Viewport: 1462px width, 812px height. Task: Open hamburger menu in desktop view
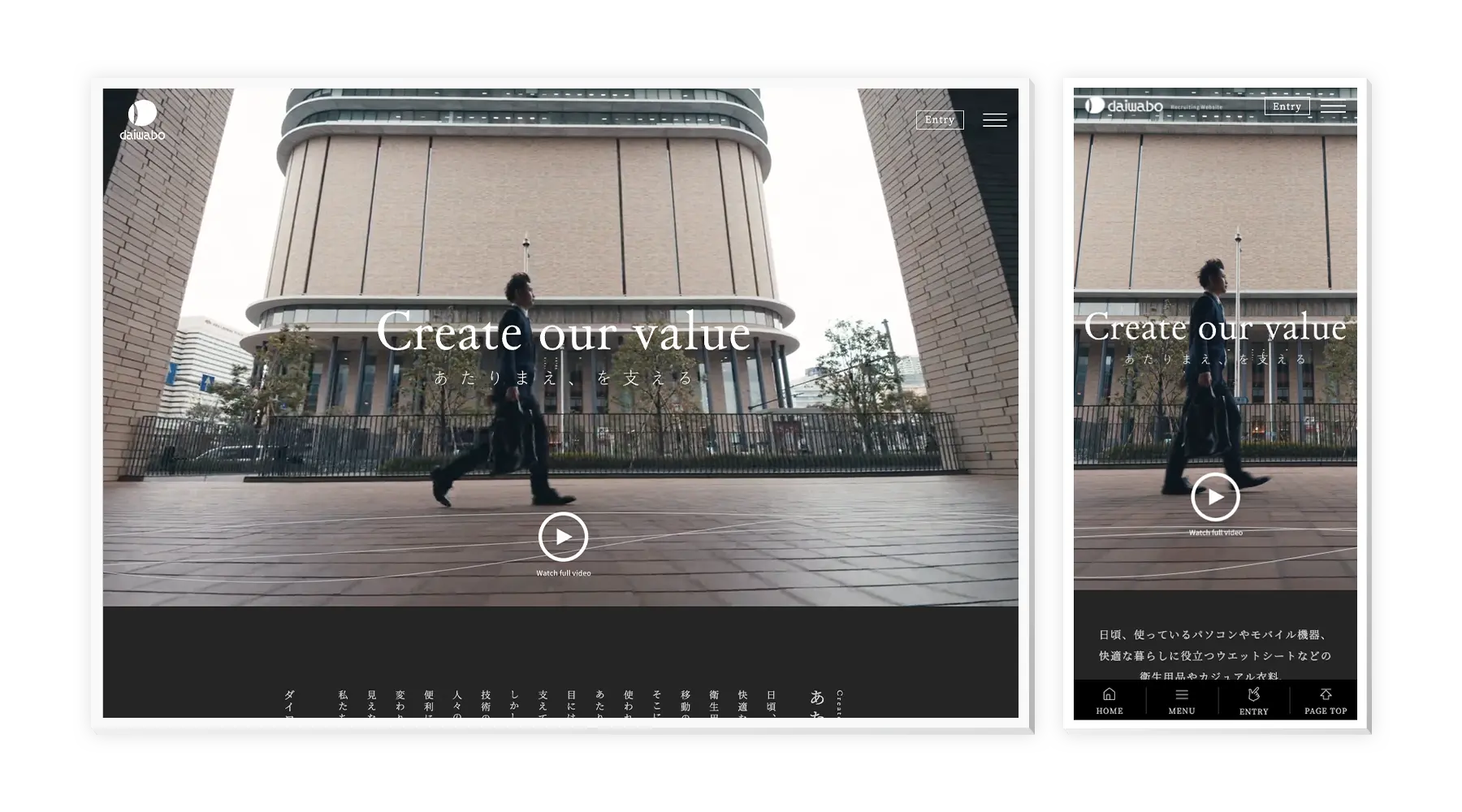click(994, 120)
